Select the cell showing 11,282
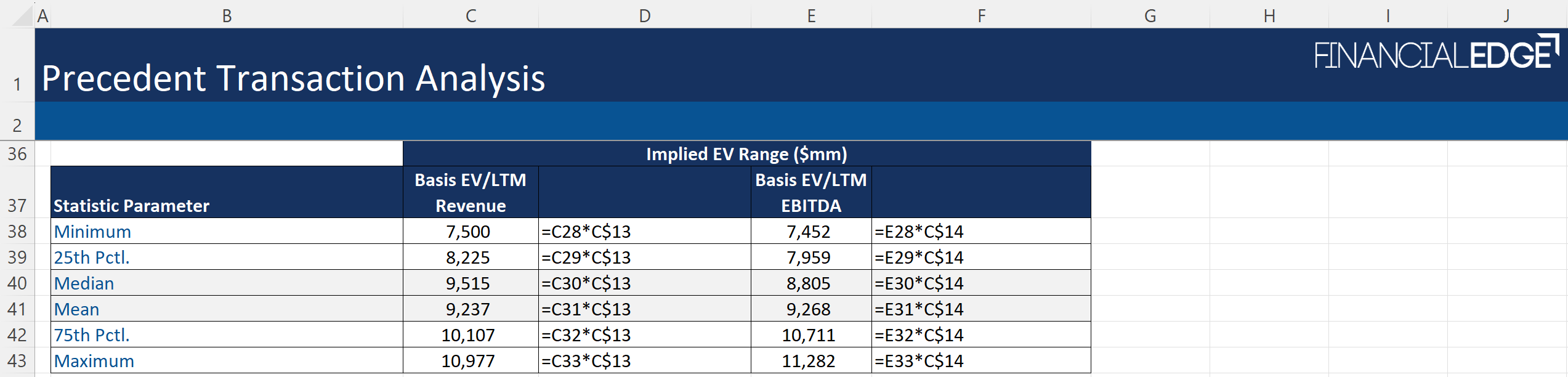 [809, 361]
